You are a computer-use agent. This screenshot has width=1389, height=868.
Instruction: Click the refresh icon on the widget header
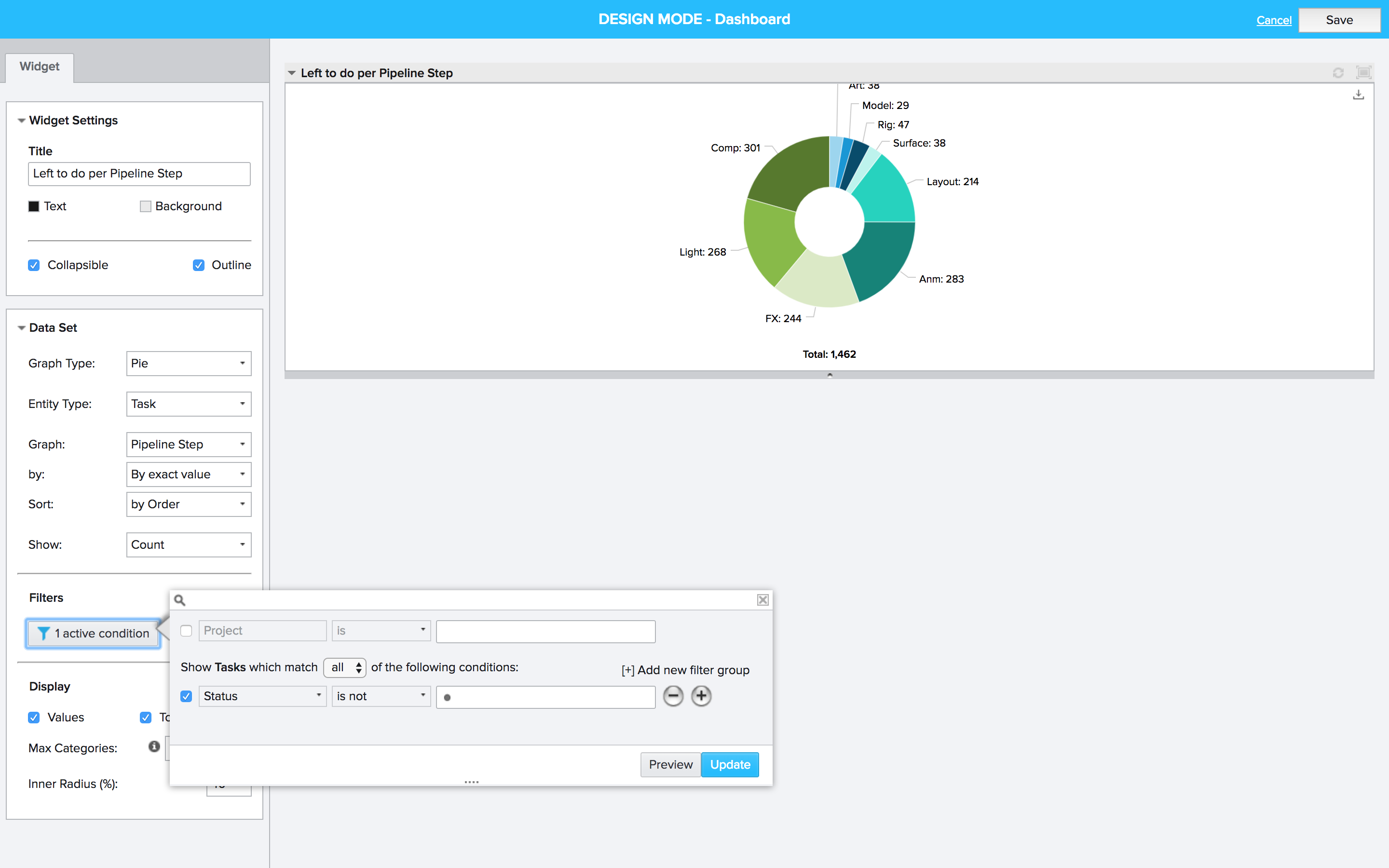click(x=1339, y=72)
